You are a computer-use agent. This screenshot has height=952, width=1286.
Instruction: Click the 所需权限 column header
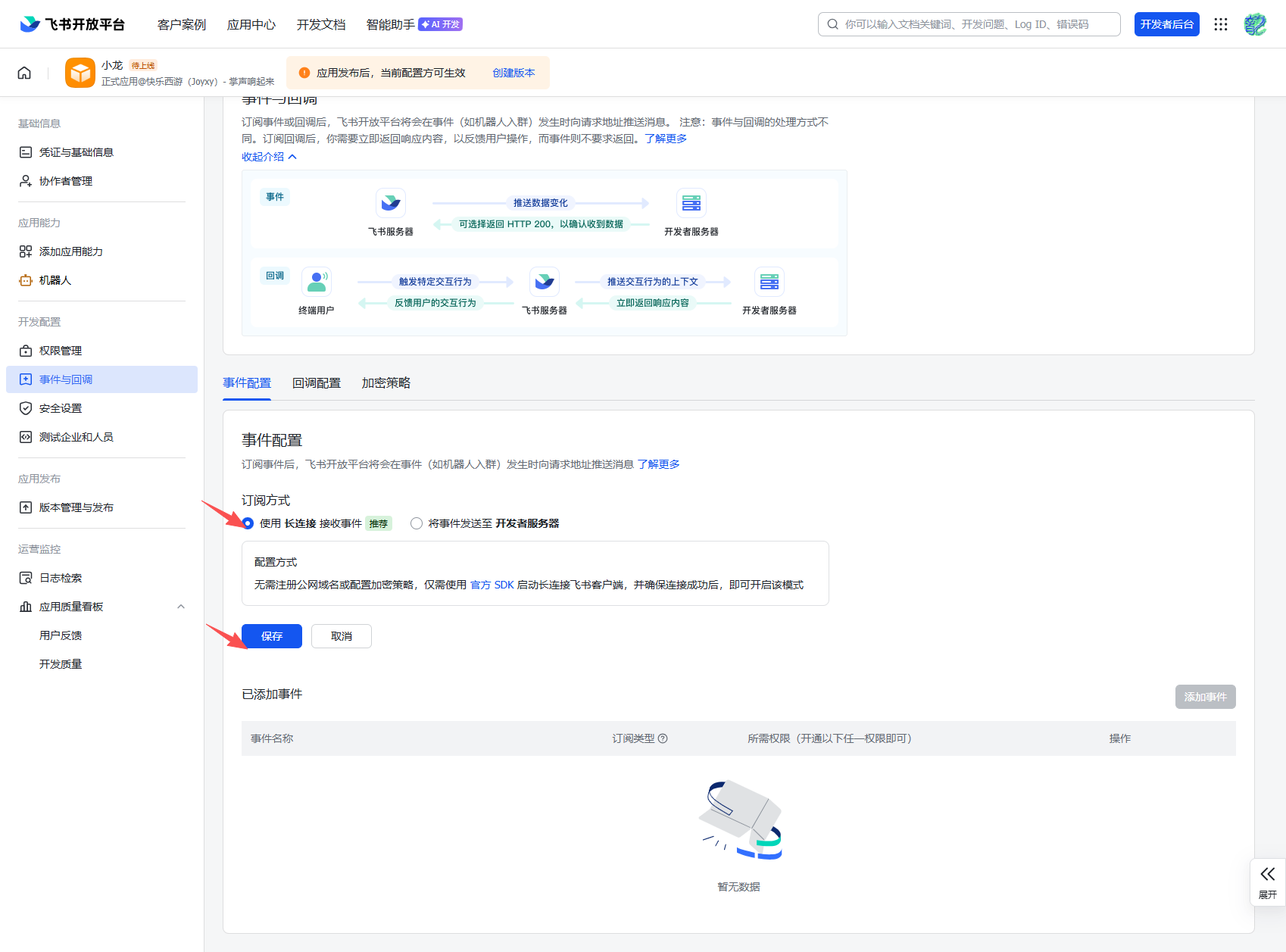tap(830, 738)
